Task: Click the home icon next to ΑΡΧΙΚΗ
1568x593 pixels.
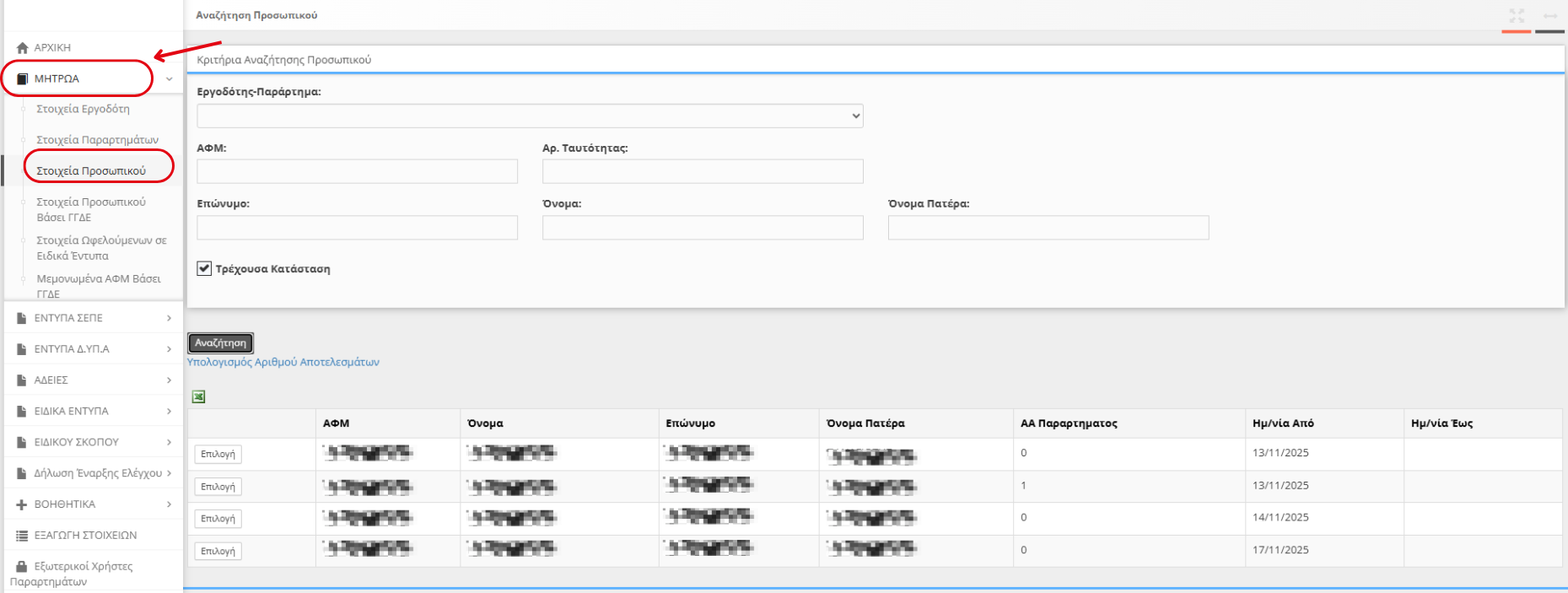Action: pyautogui.click(x=22, y=48)
